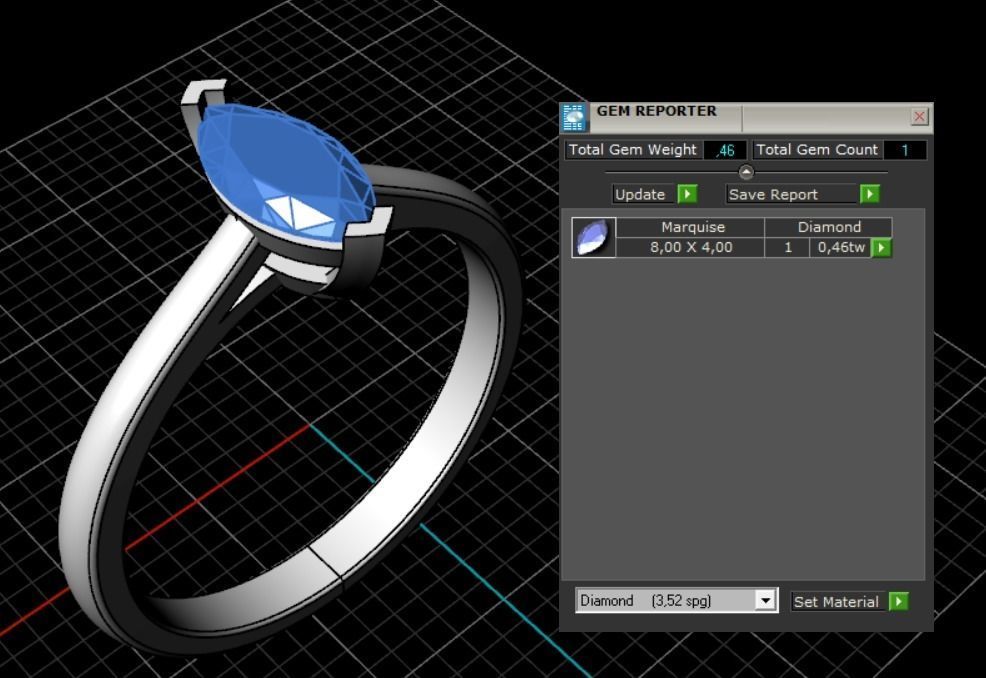Click the Save Report button
This screenshot has width=986, height=678.
pos(792,194)
